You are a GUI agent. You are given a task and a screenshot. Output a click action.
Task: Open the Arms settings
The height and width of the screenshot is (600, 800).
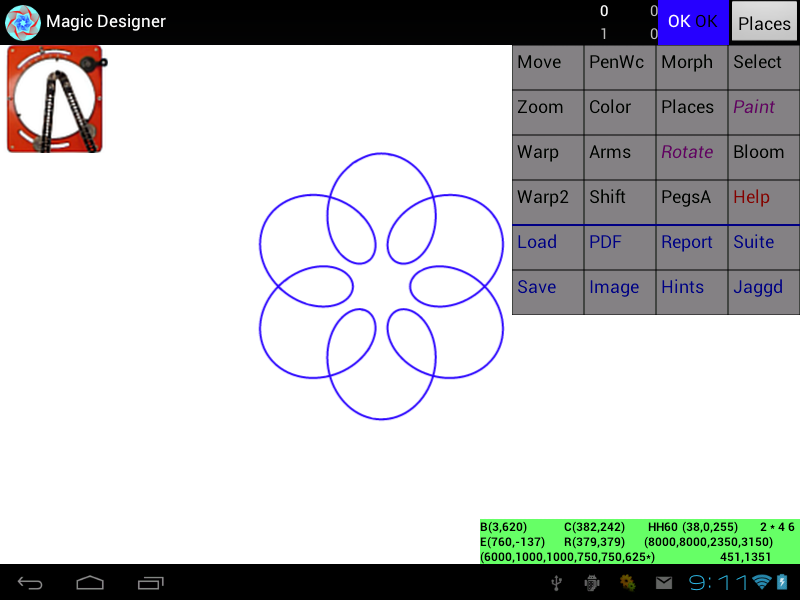(x=619, y=157)
